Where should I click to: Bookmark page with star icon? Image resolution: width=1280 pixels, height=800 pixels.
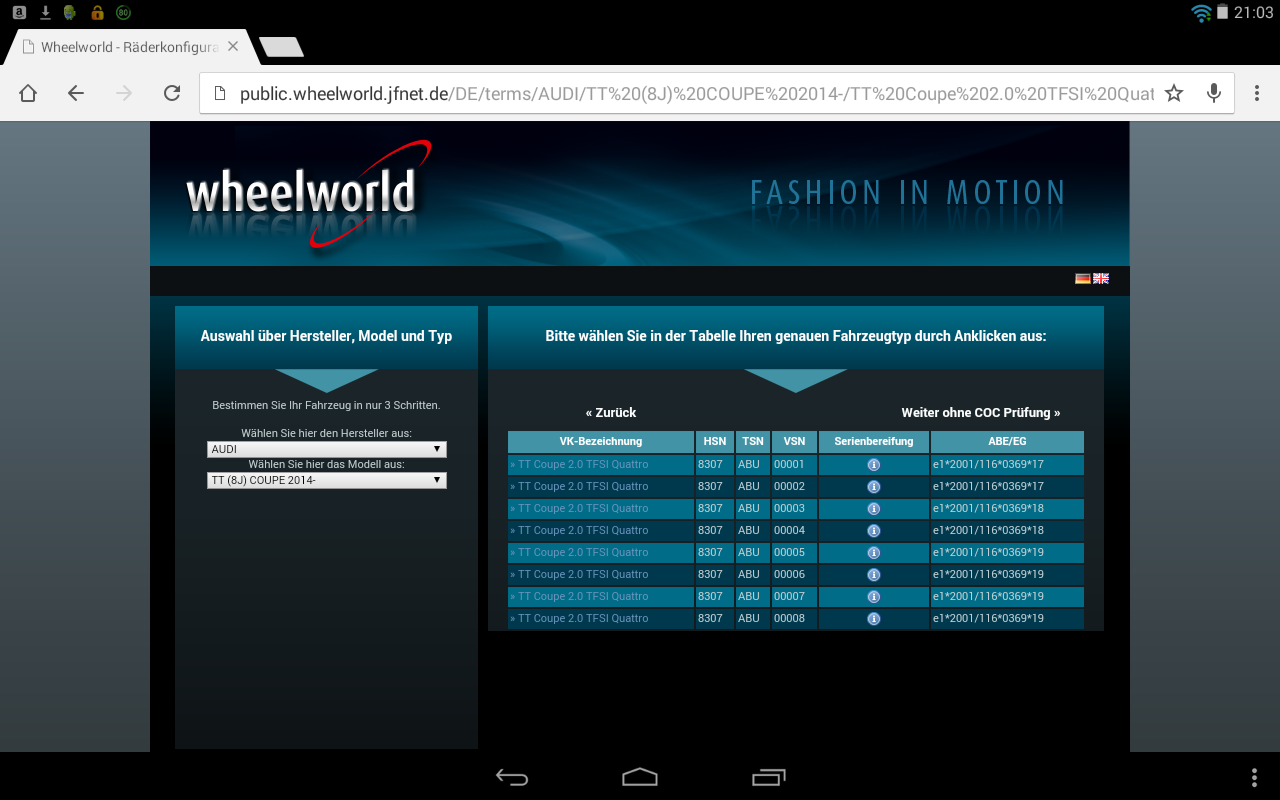click(1174, 93)
